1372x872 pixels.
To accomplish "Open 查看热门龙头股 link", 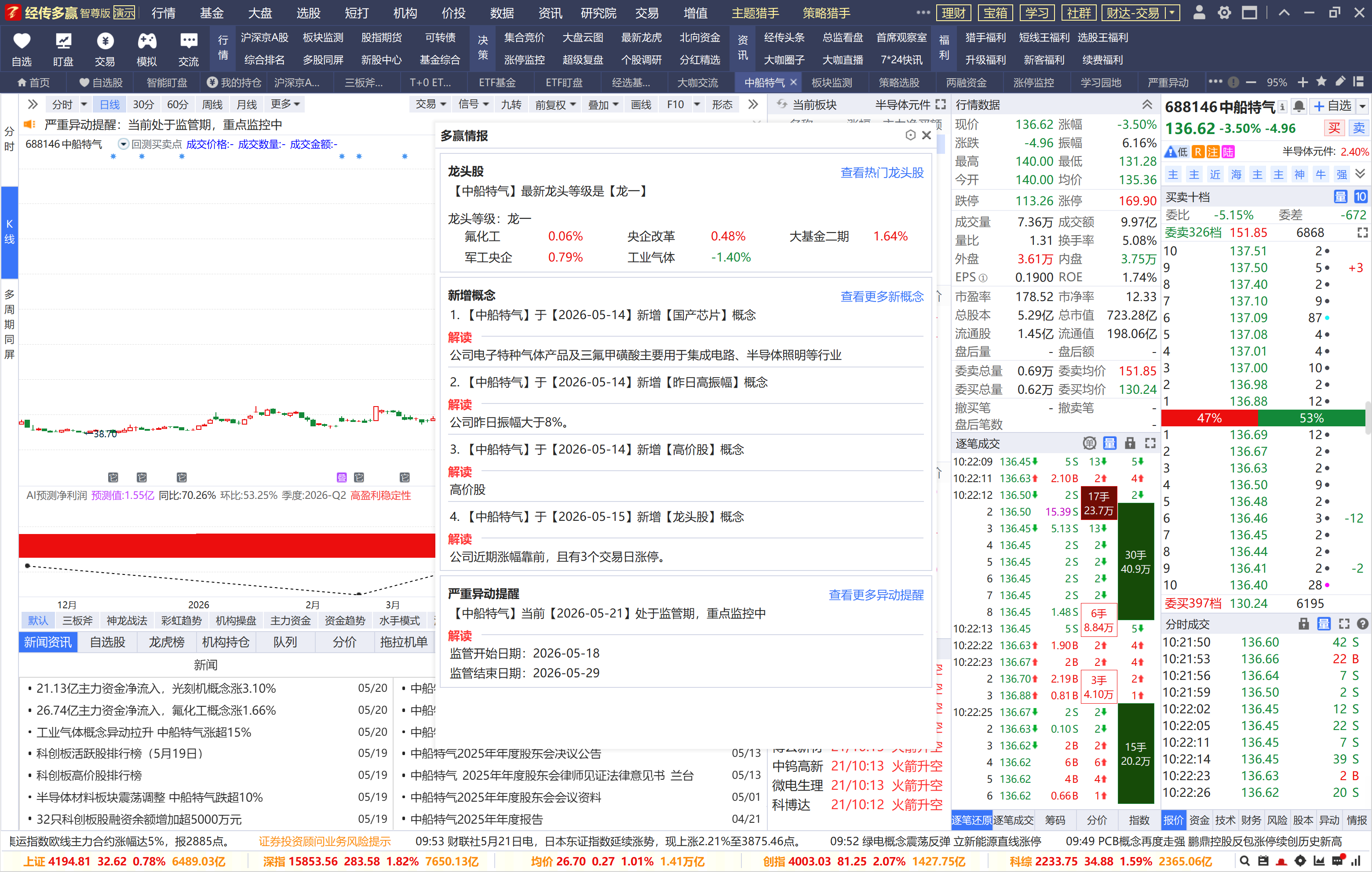I will [x=882, y=173].
